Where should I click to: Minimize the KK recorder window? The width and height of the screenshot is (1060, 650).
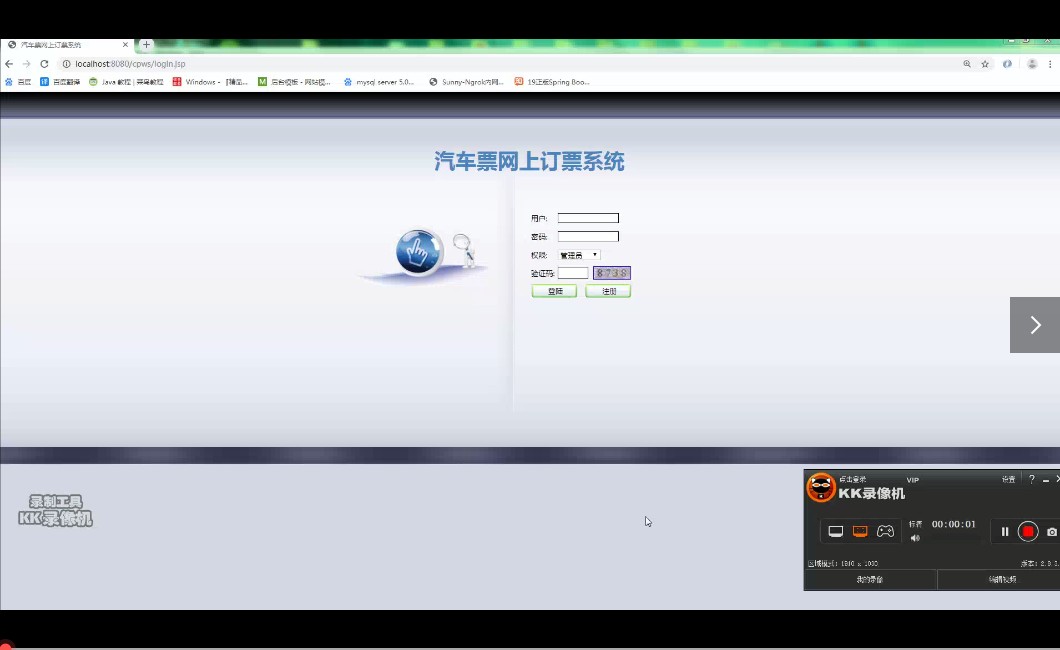pyautogui.click(x=1046, y=480)
